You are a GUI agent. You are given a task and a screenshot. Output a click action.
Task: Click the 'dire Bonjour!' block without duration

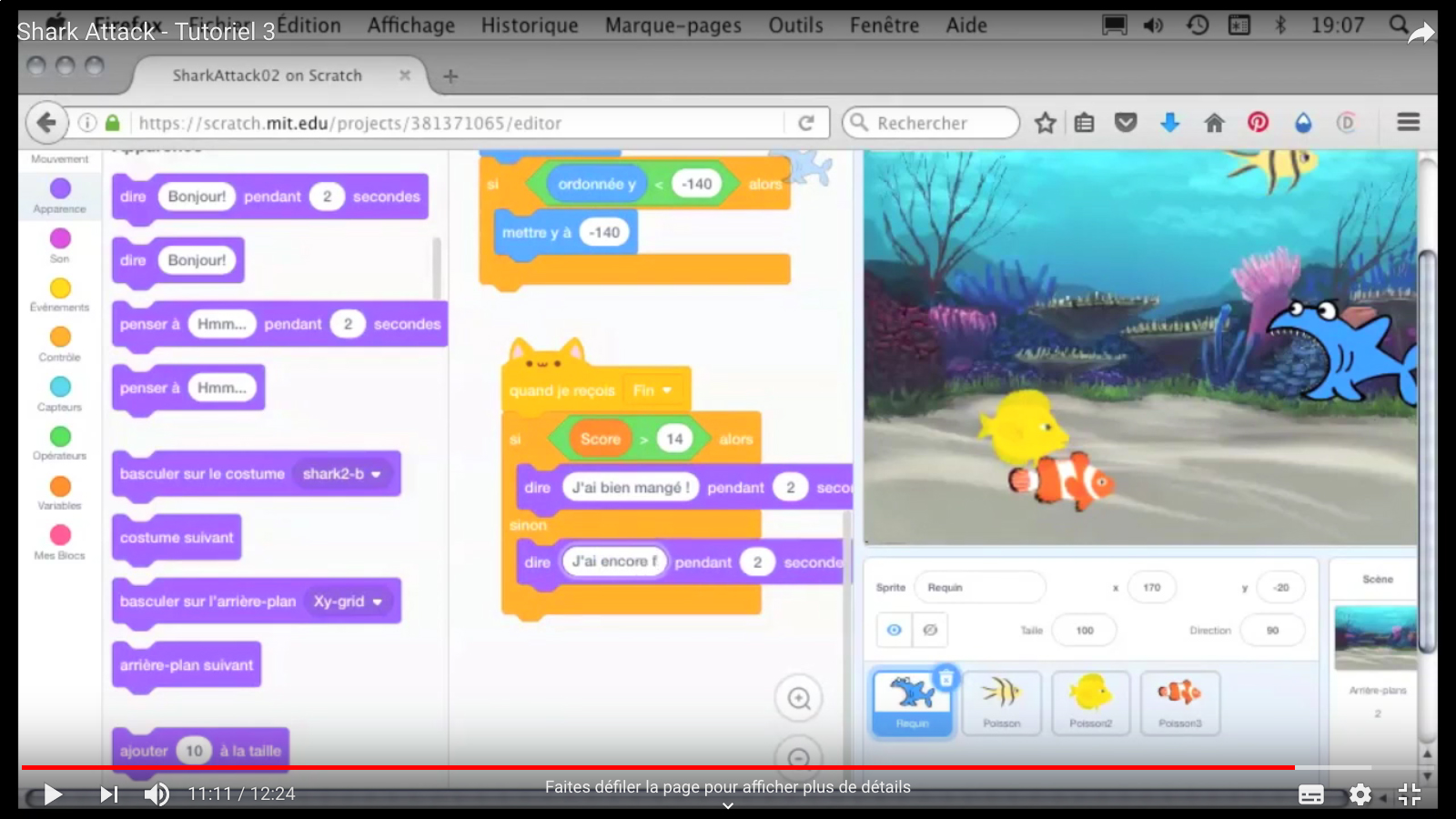[177, 261]
